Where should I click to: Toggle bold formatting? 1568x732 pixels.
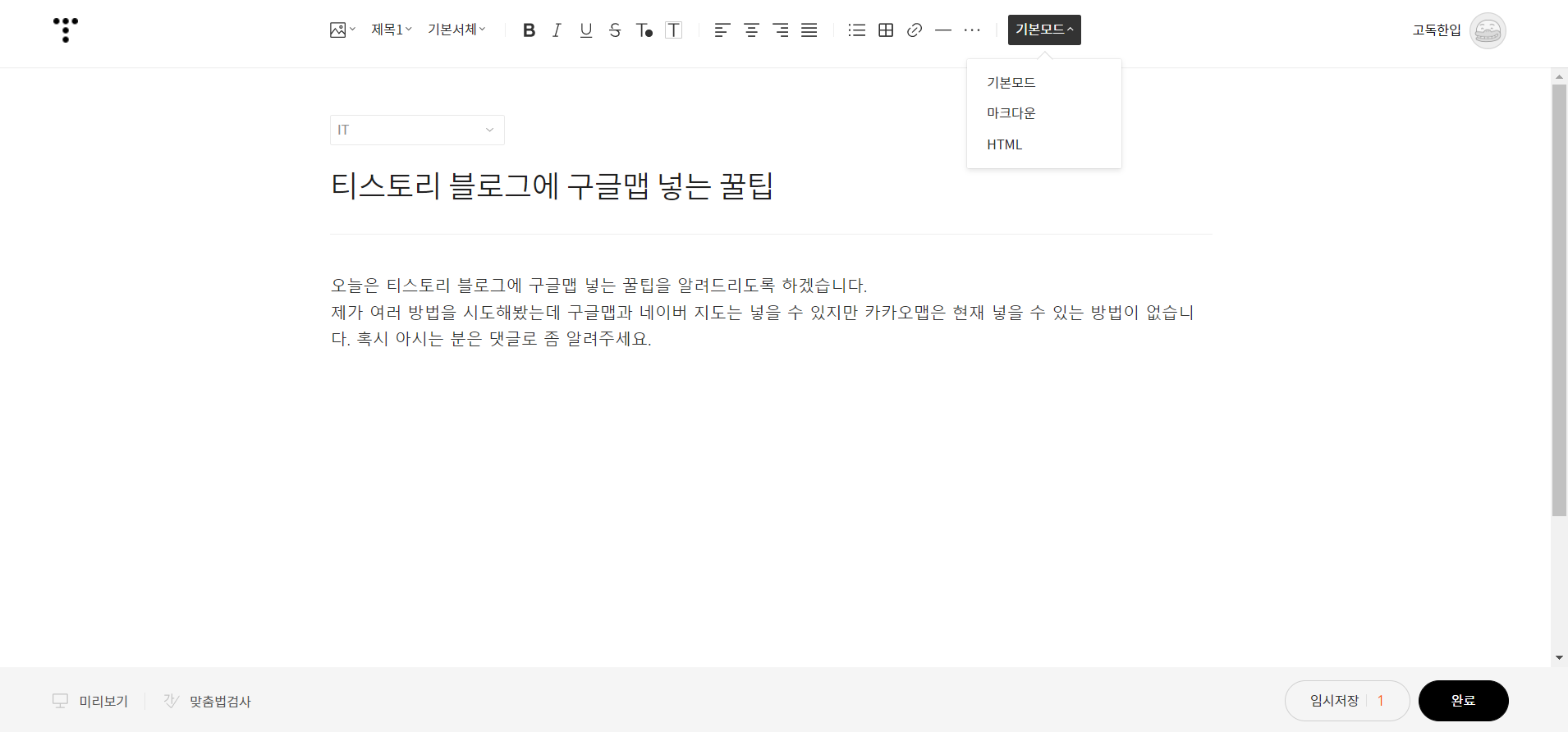[529, 30]
